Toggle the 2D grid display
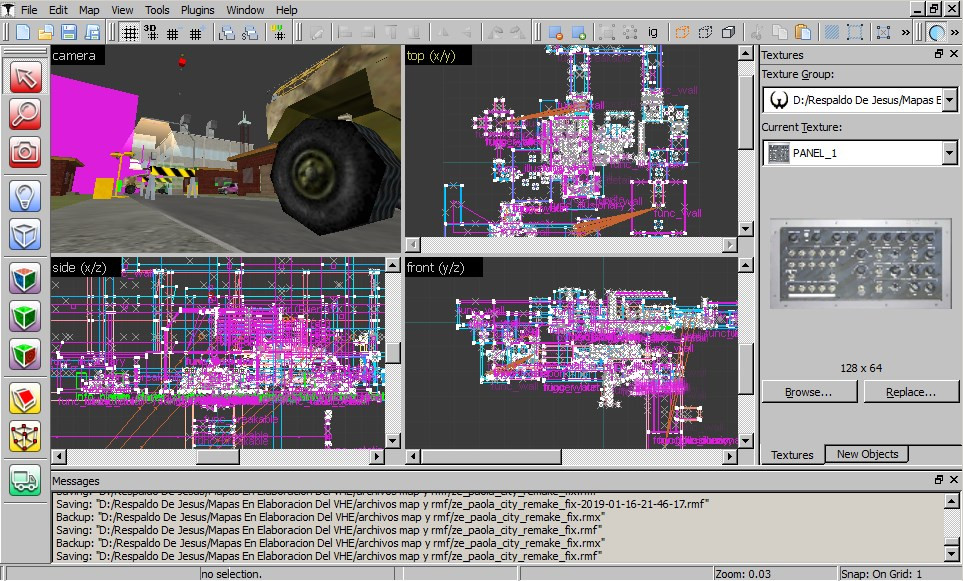 pyautogui.click(x=129, y=33)
